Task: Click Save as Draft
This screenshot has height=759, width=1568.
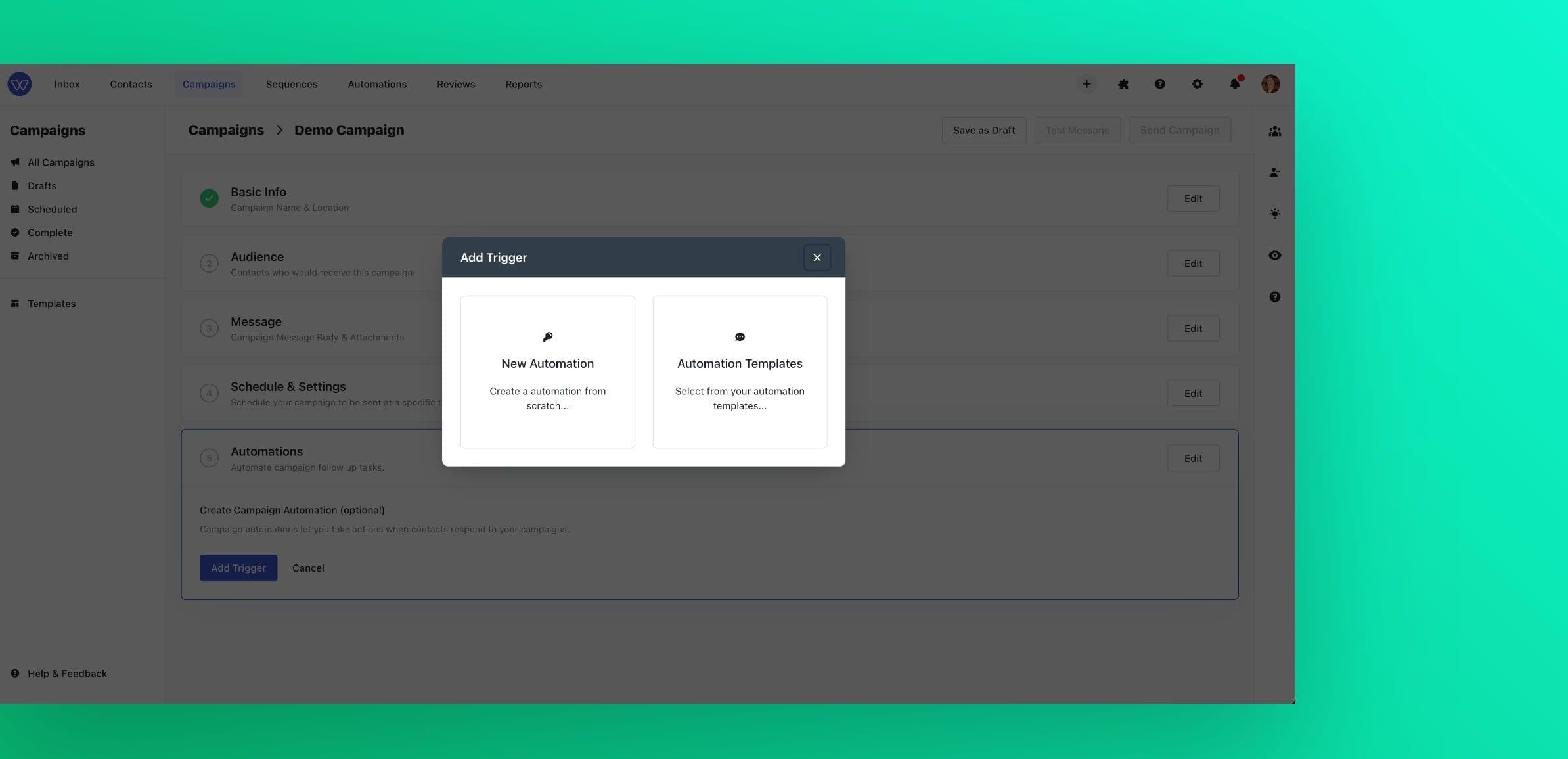Action: point(984,129)
